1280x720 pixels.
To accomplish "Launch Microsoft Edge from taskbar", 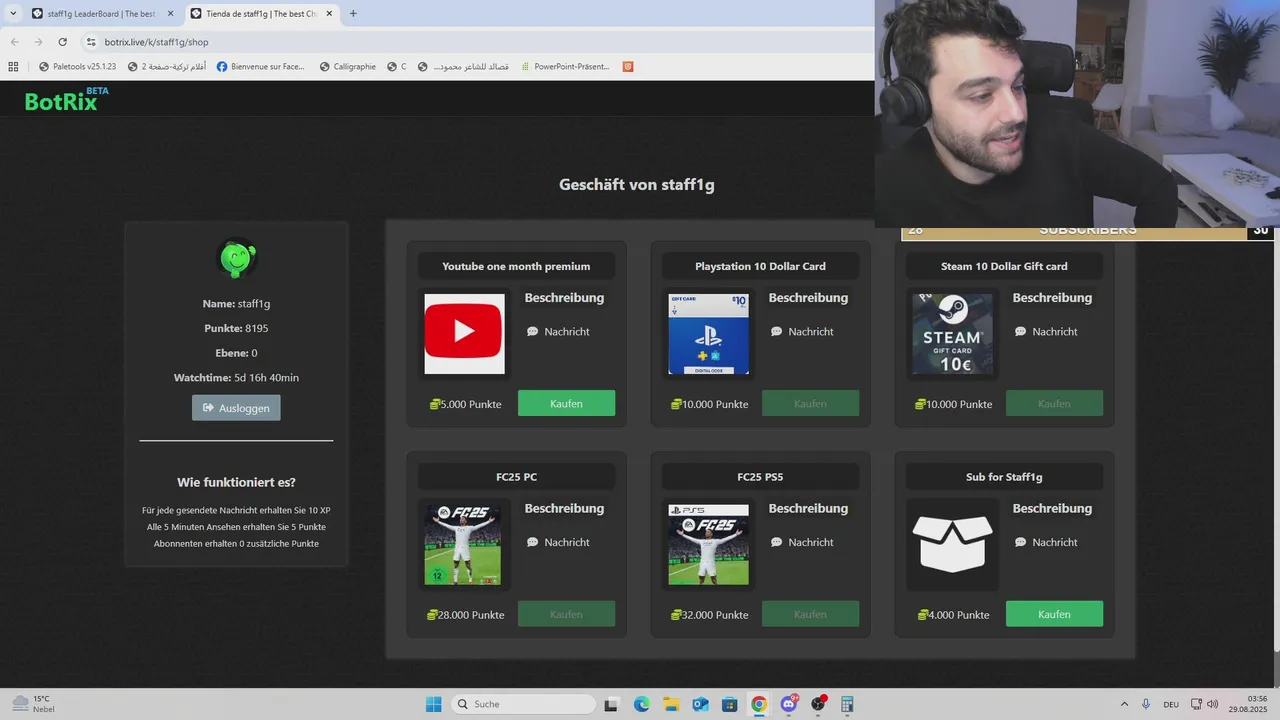I will [x=641, y=704].
